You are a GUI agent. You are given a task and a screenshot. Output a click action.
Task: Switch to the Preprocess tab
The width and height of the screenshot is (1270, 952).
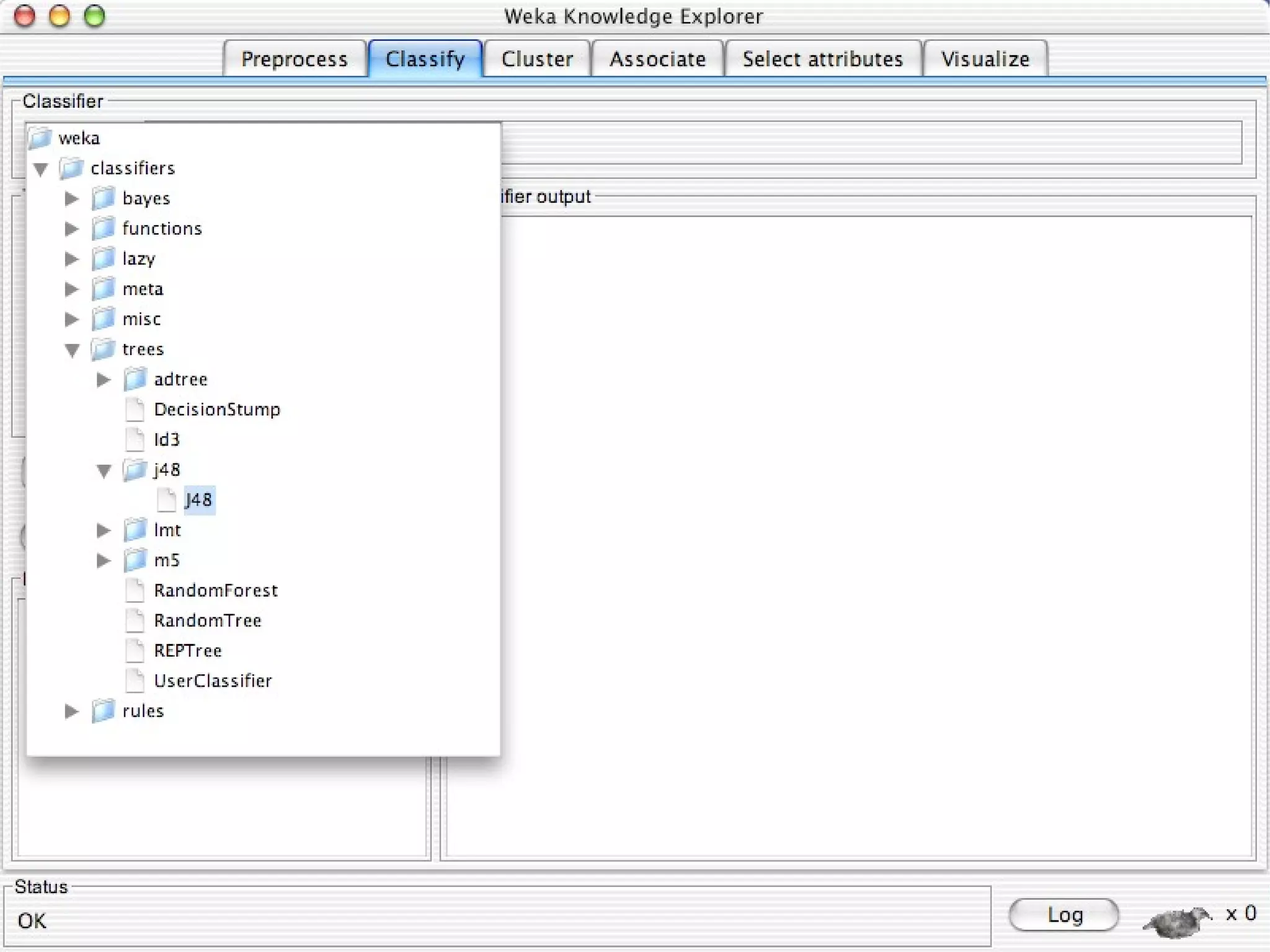click(294, 59)
